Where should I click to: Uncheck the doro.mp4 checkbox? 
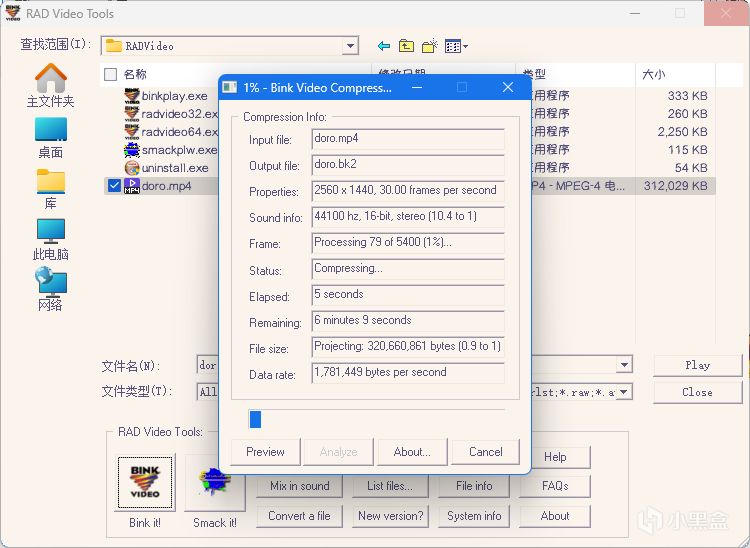point(114,186)
